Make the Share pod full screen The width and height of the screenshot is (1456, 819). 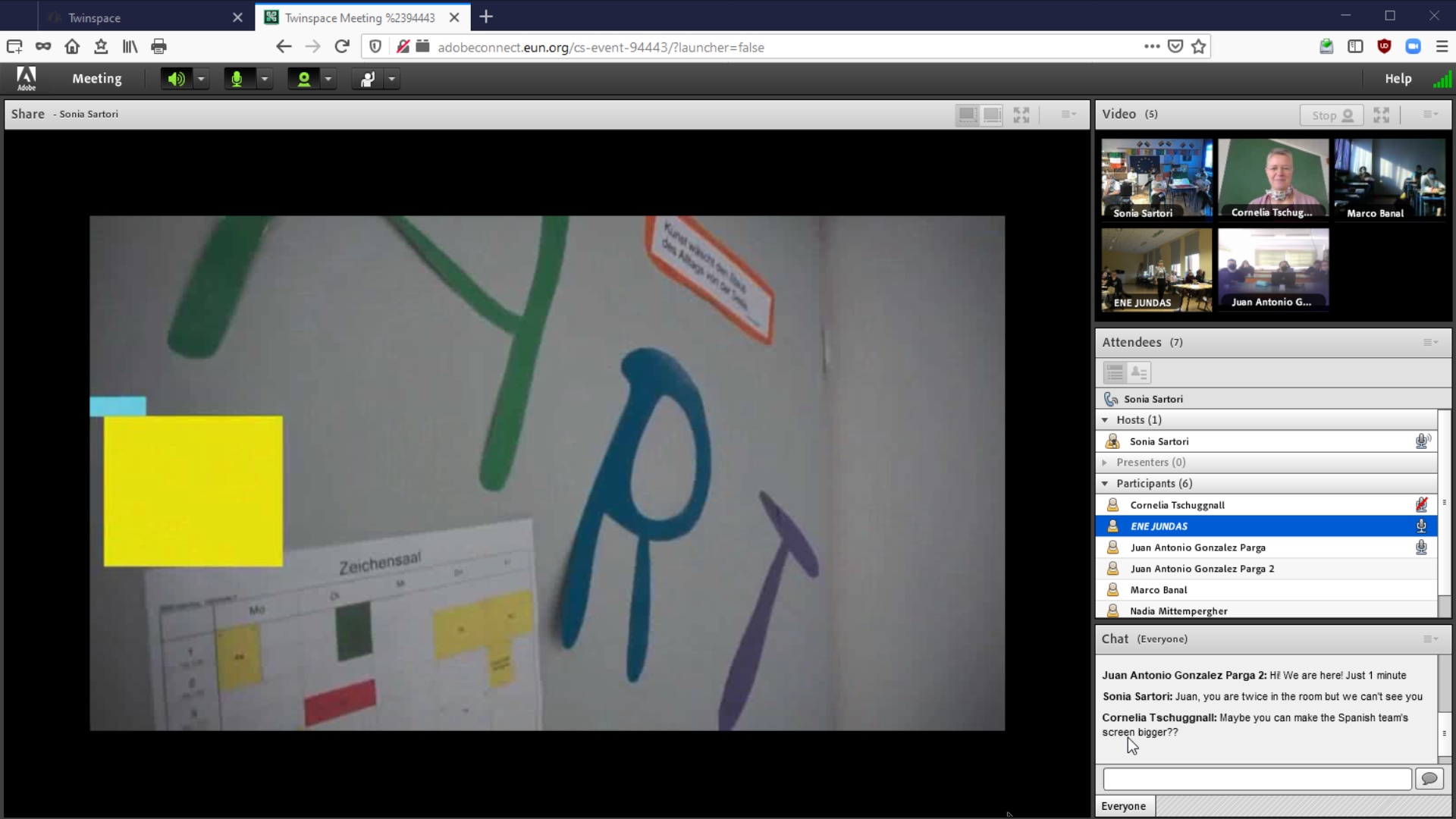coord(1021,115)
